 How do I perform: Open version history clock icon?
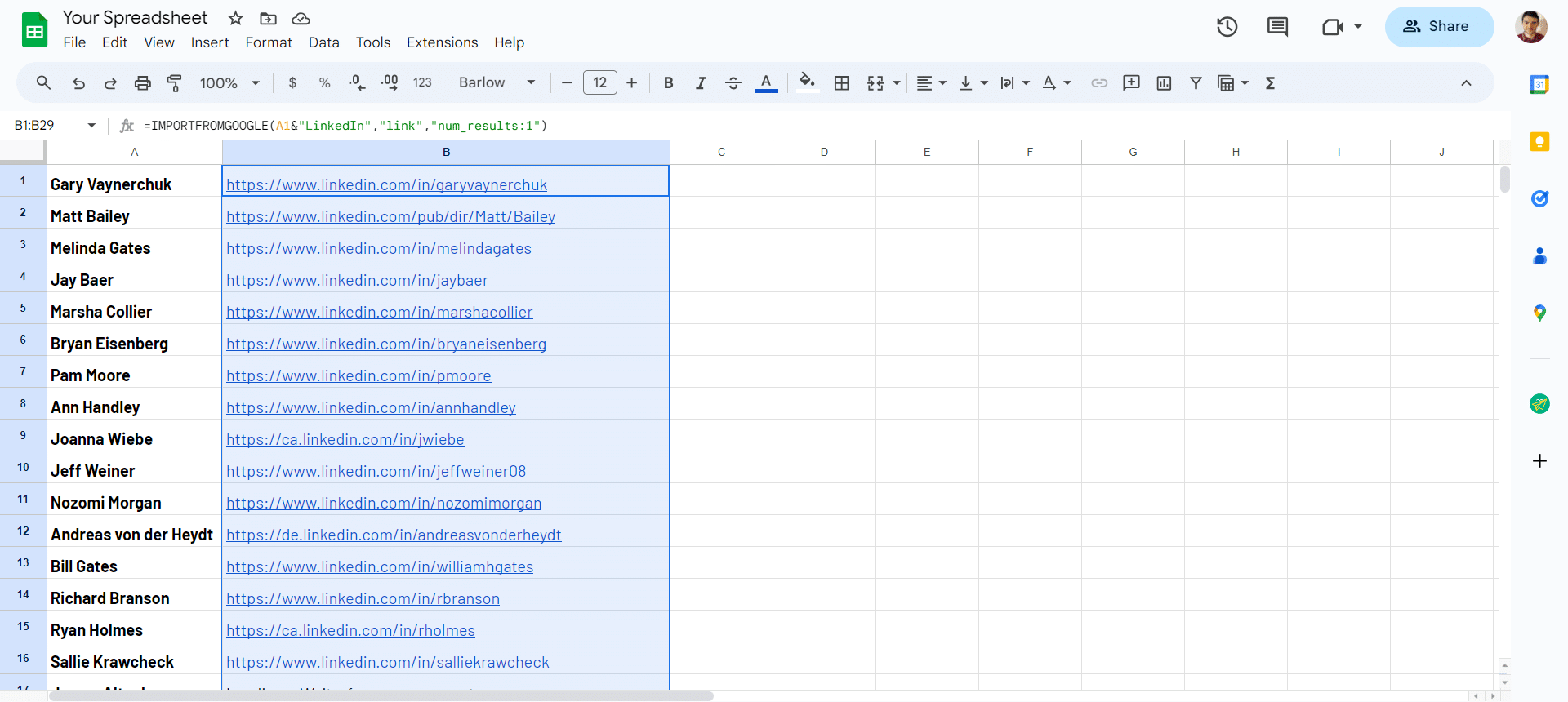point(1227,27)
